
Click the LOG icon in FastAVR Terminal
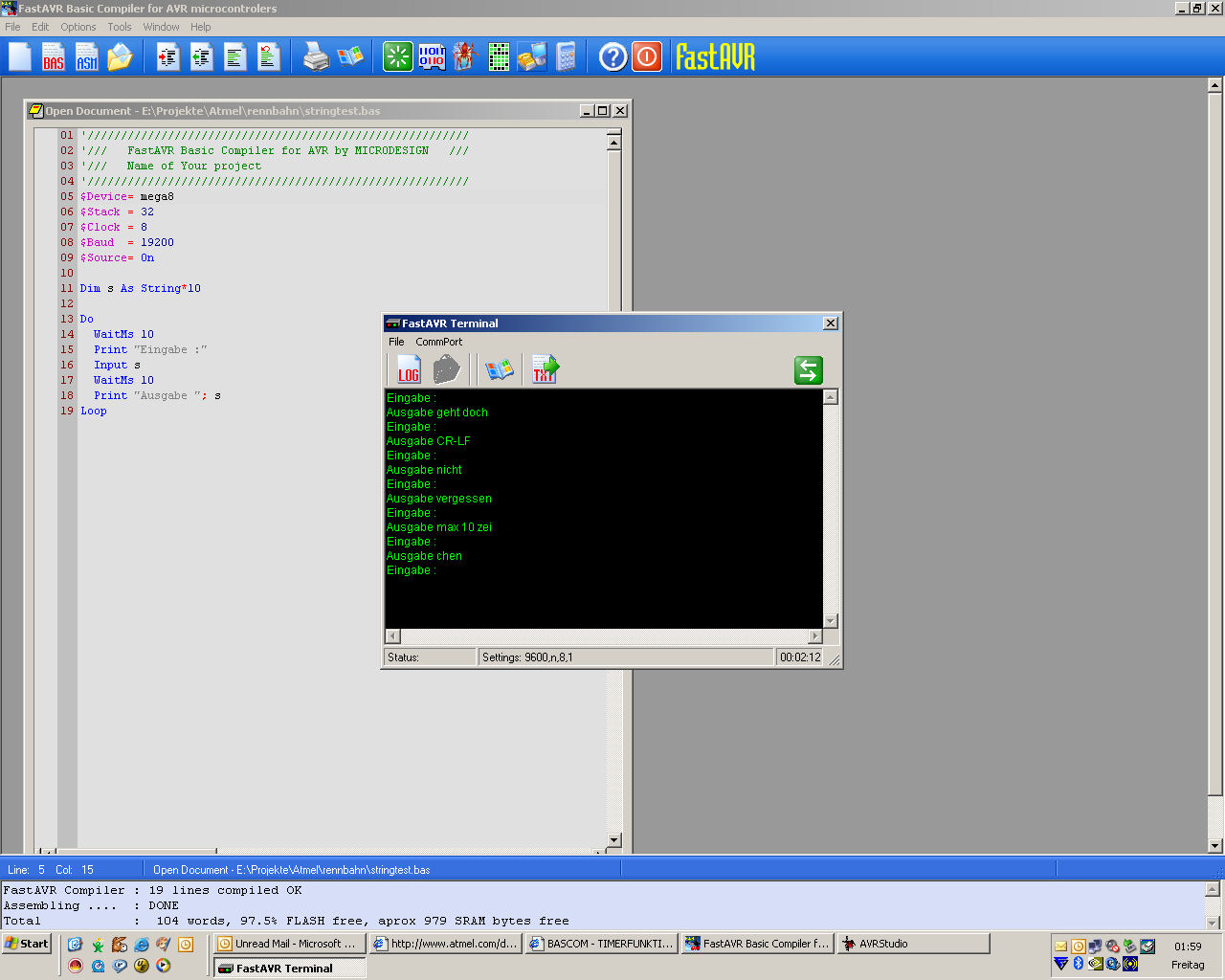point(409,369)
